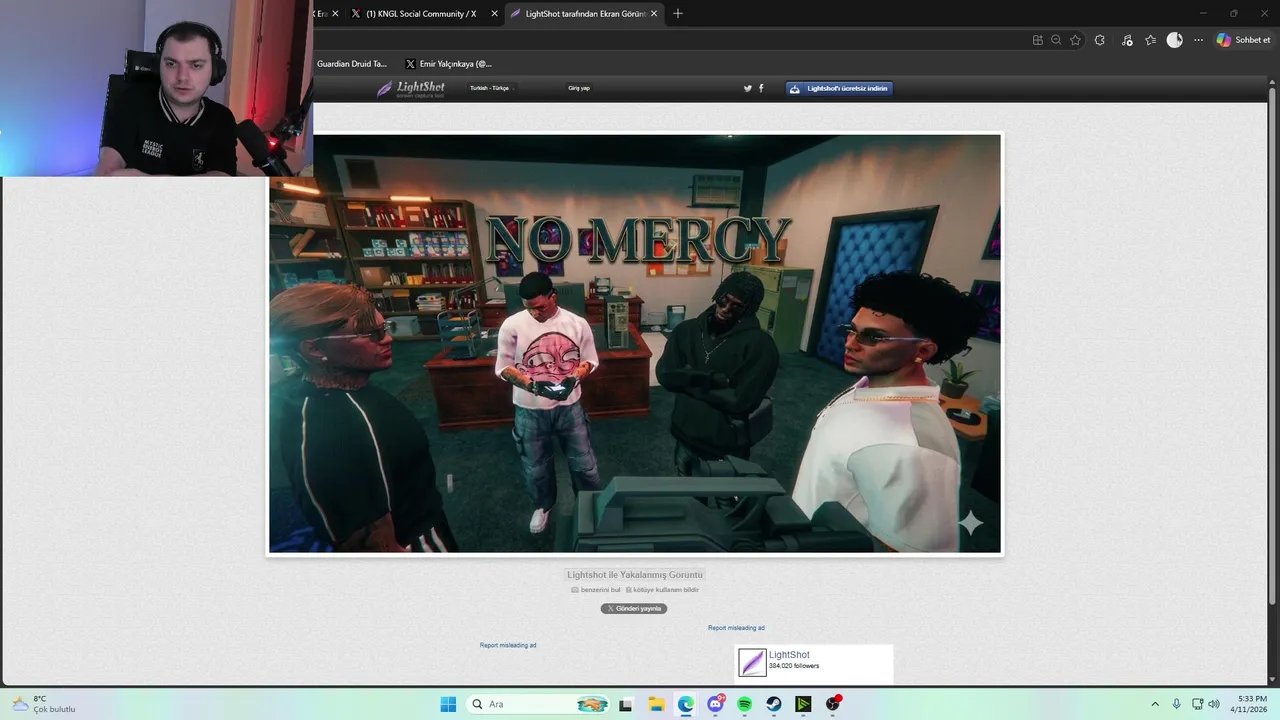Open the weather widget 8°C Çok bulutlu
The width and height of the screenshot is (1280, 720).
44,704
